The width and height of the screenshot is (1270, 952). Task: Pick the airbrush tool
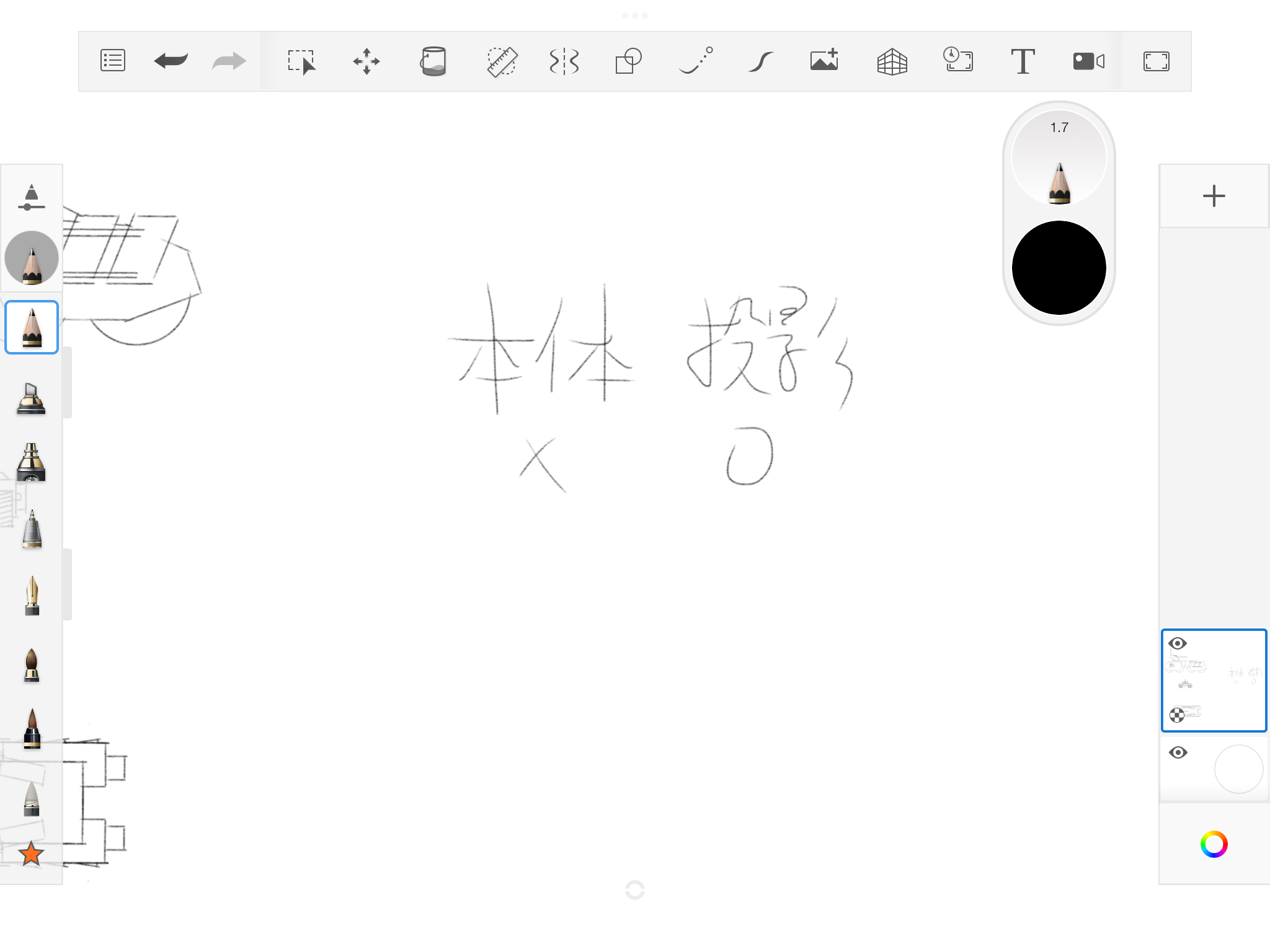point(31,462)
